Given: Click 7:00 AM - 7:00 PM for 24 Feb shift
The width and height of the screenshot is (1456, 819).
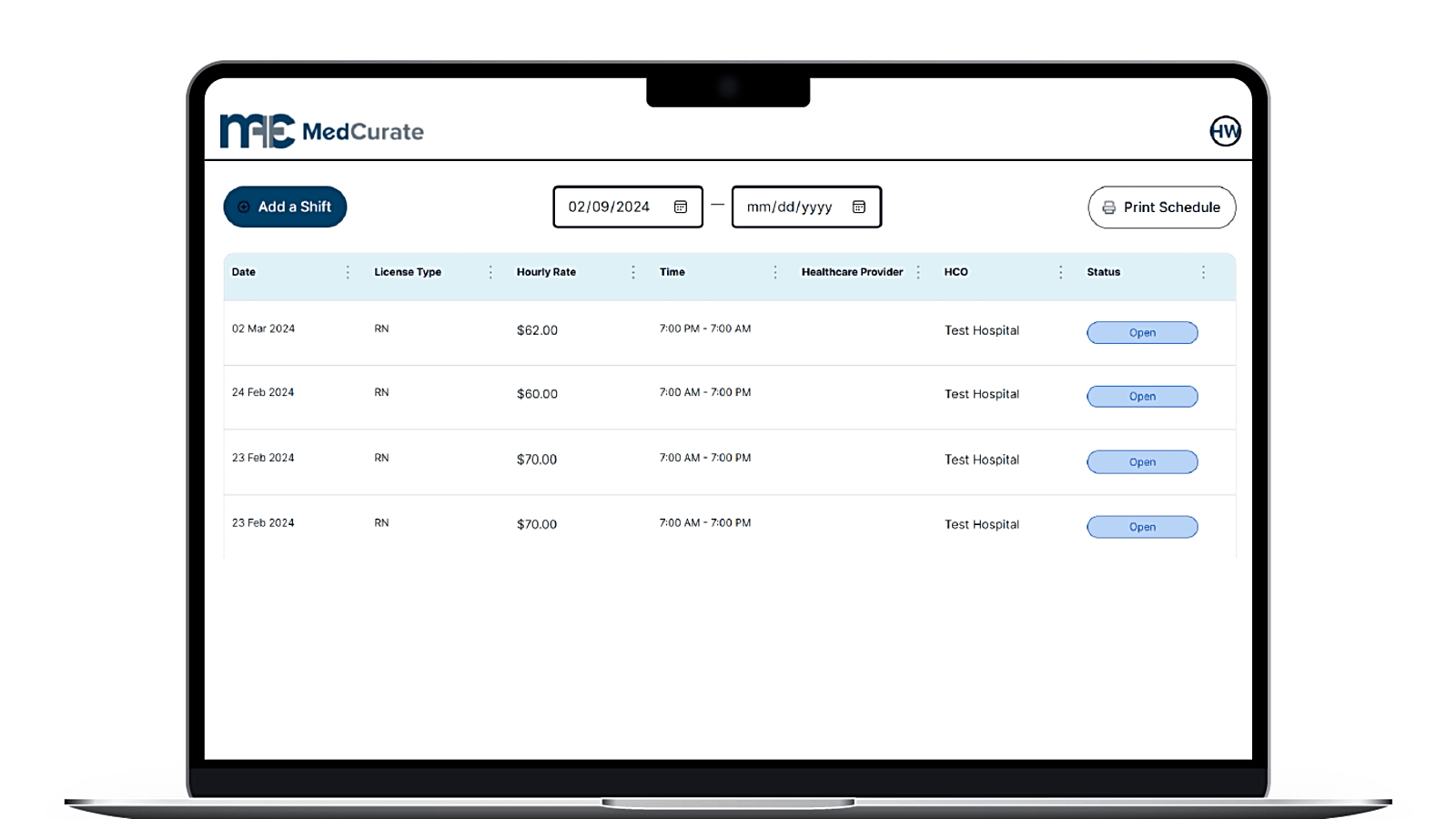Looking at the screenshot, I should [705, 392].
